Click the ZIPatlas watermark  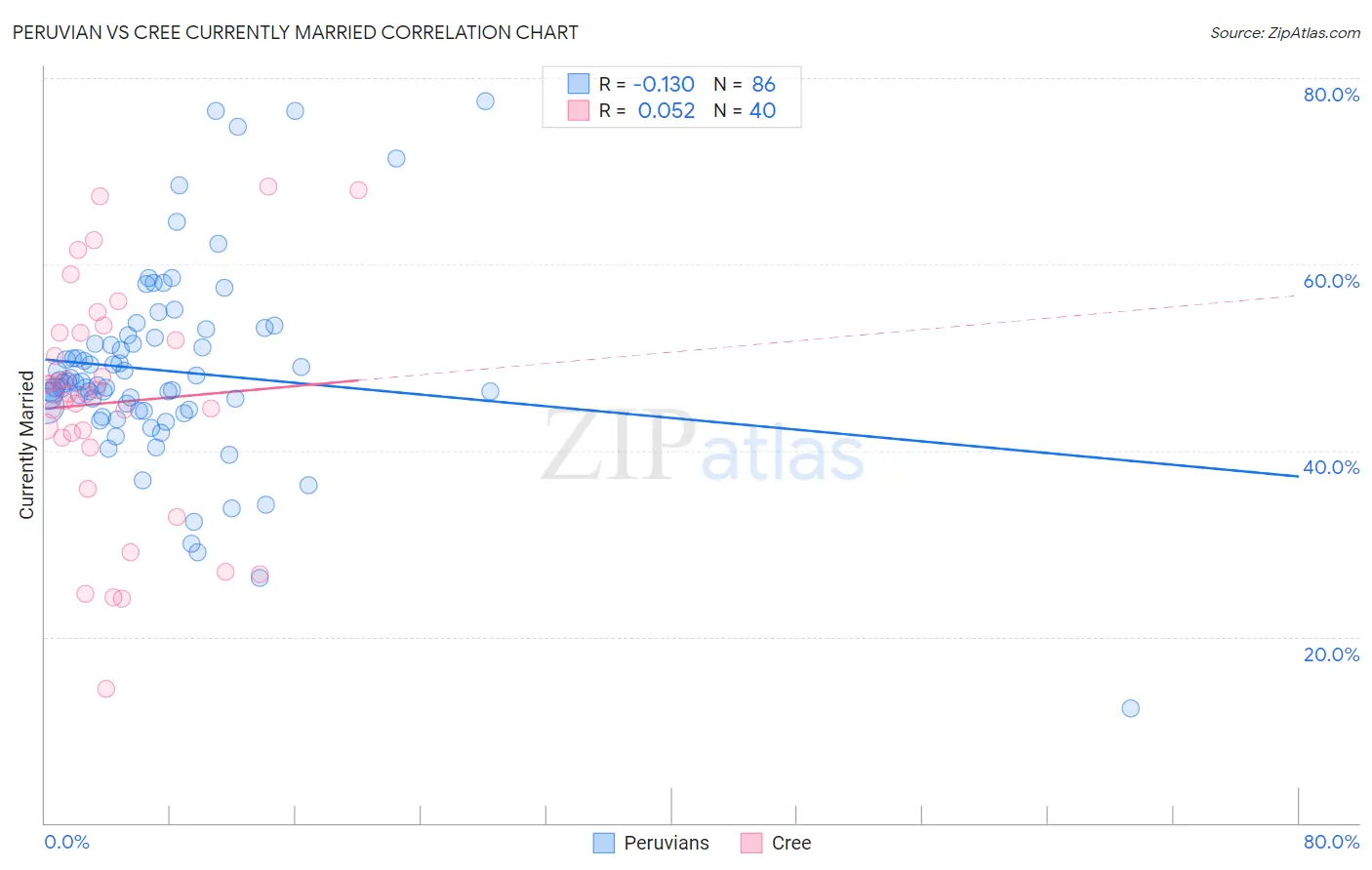704,447
